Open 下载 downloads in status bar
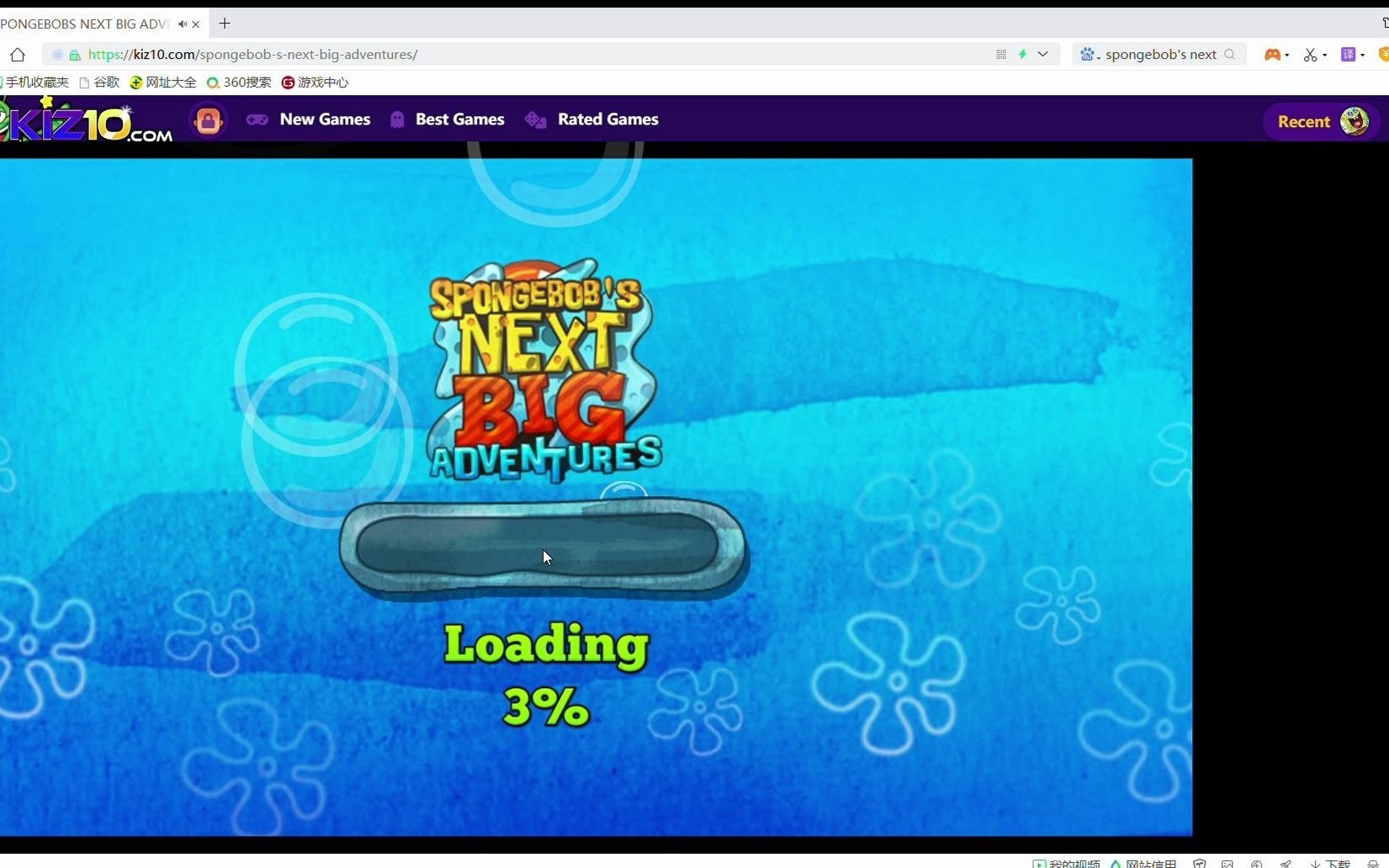The height and width of the screenshot is (868, 1389). (x=1329, y=863)
